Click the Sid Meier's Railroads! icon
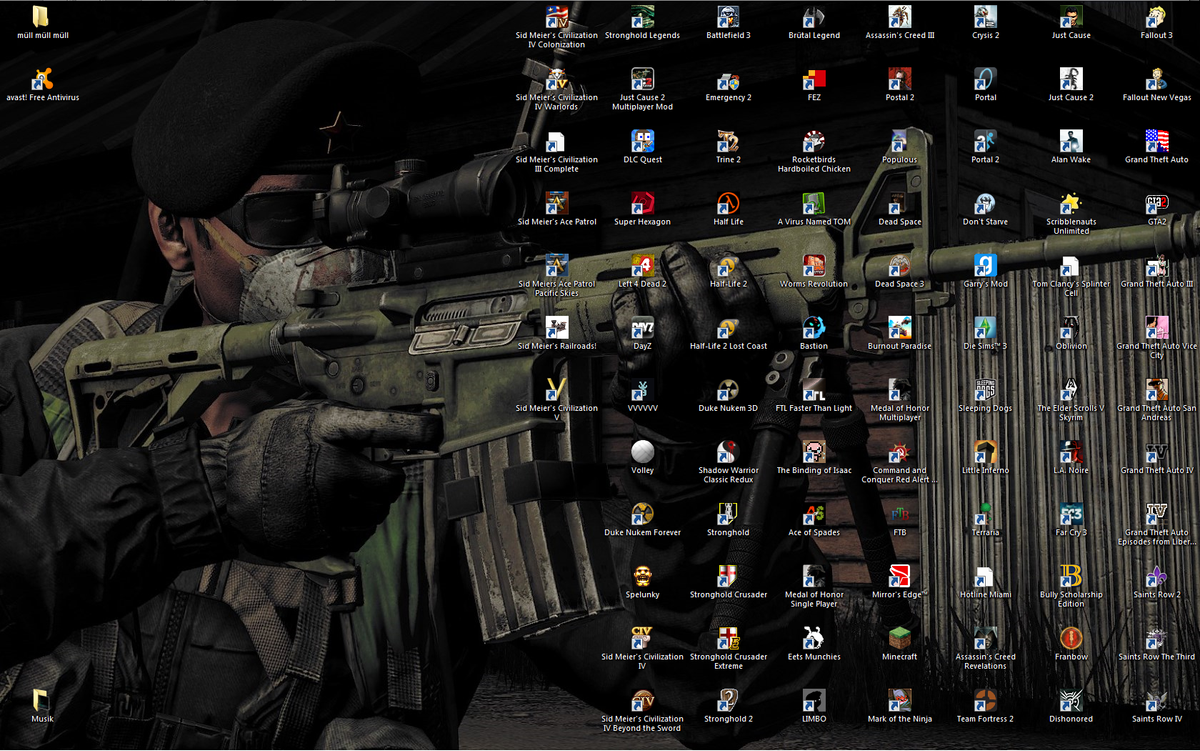Viewport: 1200px width, 751px height. tap(557, 327)
